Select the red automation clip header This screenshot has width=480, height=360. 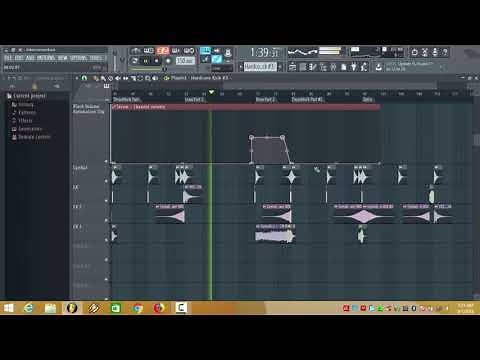click(246, 107)
